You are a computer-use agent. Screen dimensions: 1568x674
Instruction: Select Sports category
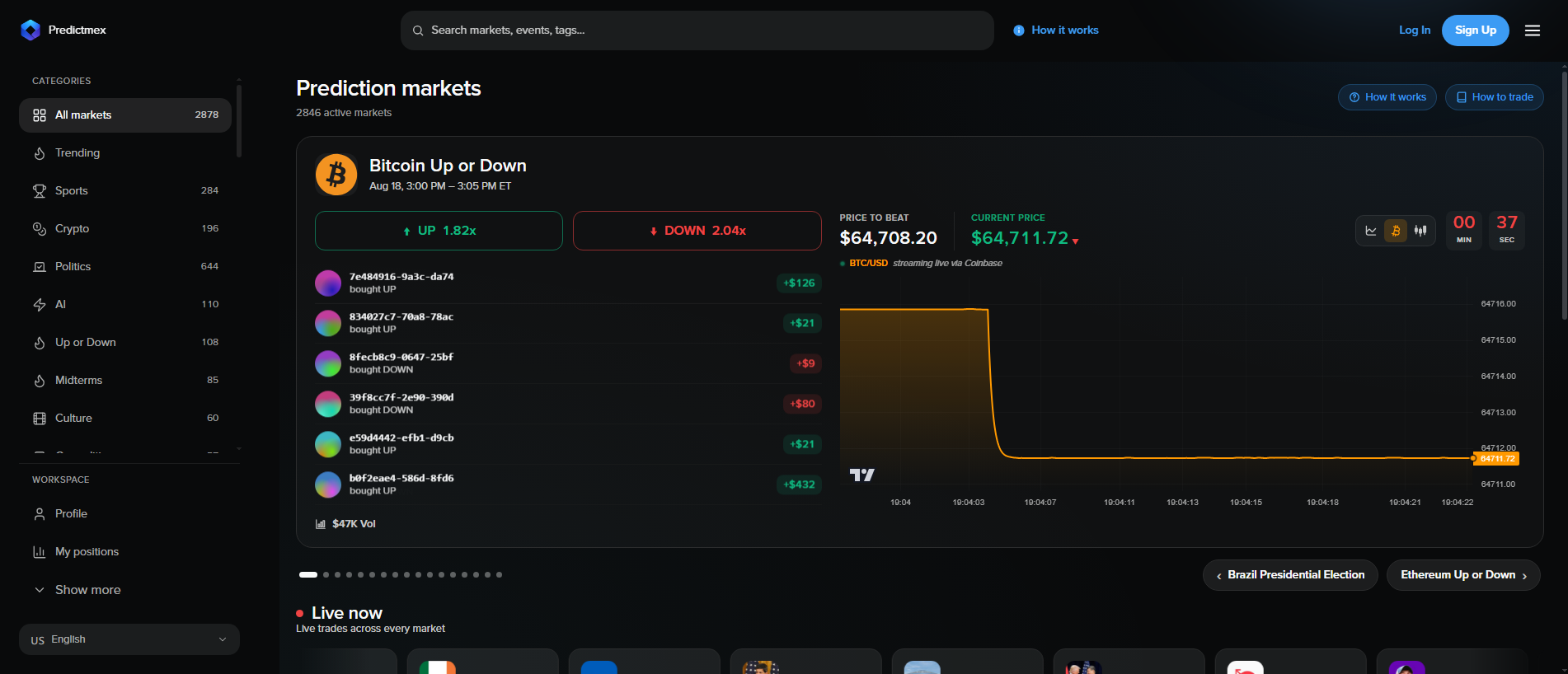pyautogui.click(x=125, y=191)
